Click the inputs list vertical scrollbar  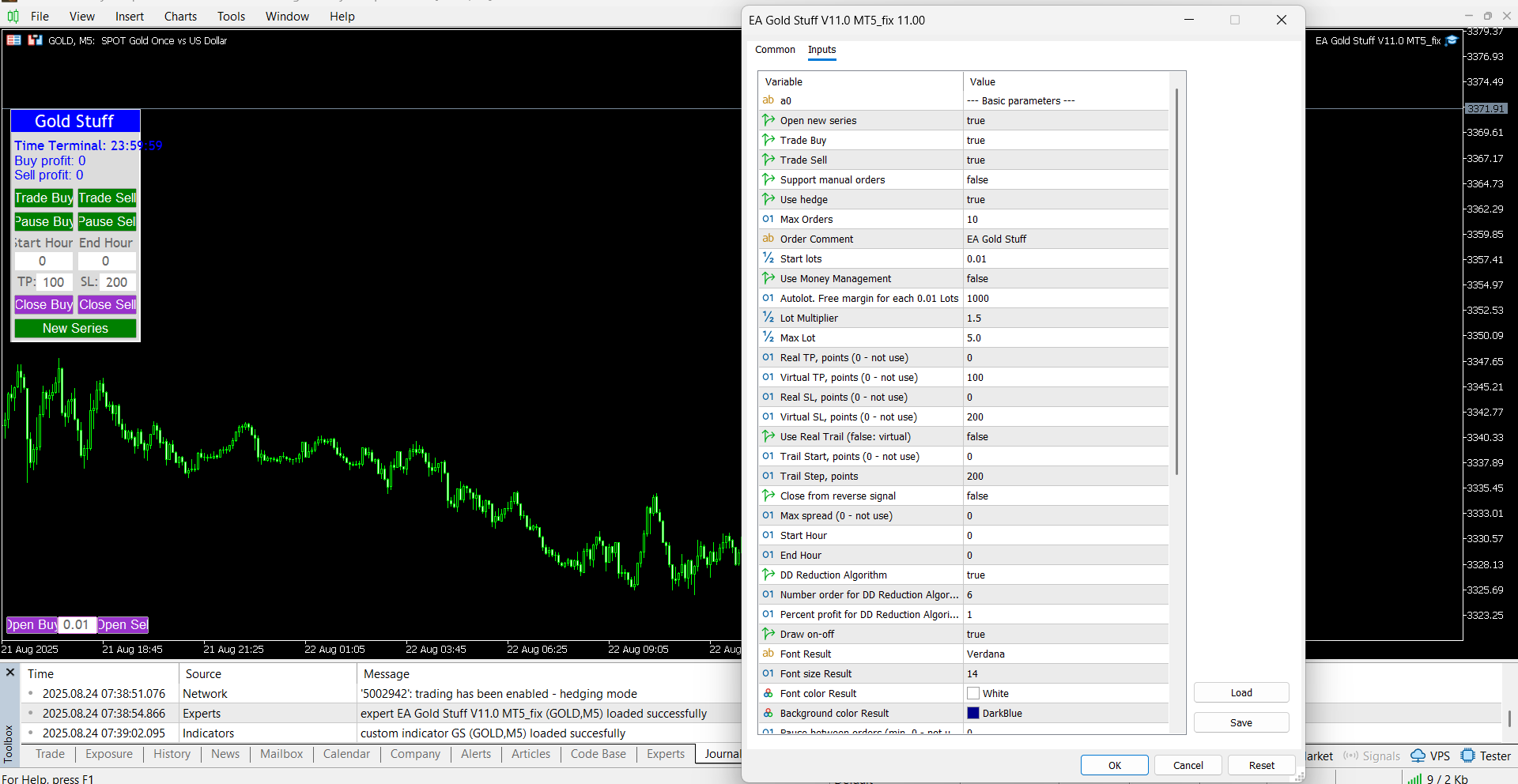pyautogui.click(x=1177, y=282)
